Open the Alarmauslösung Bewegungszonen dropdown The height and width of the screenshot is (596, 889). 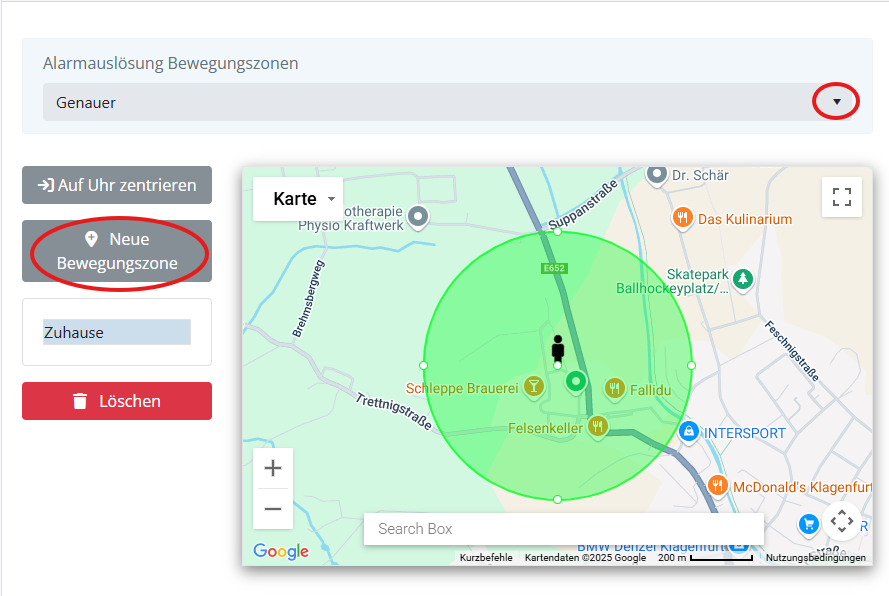pyautogui.click(x=836, y=102)
